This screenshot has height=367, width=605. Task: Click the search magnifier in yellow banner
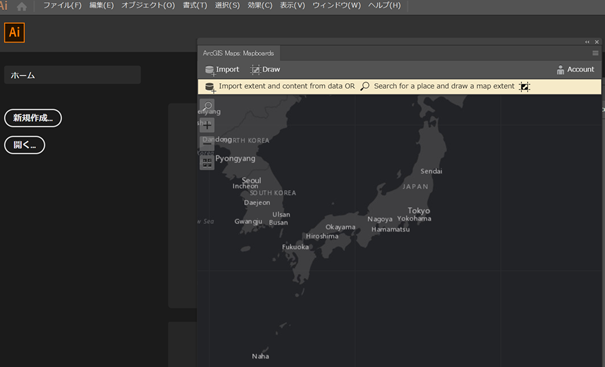[365, 86]
